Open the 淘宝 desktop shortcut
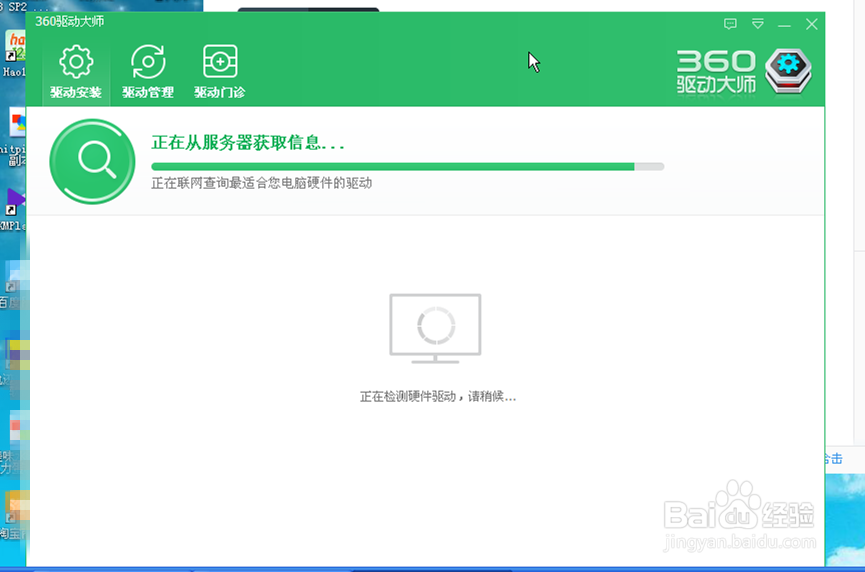The image size is (865, 572). pos(13,516)
